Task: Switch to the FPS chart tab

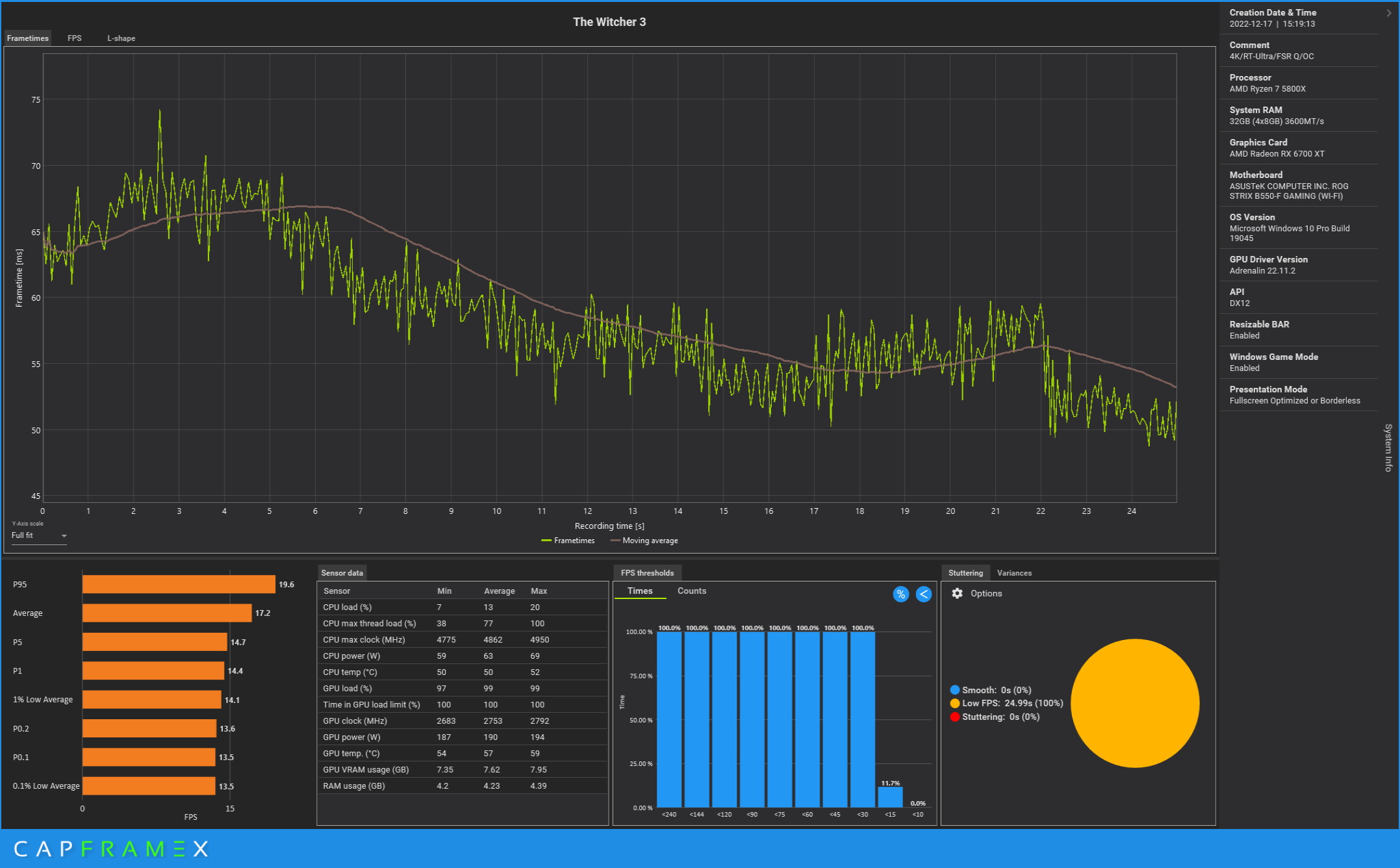Action: pos(75,38)
